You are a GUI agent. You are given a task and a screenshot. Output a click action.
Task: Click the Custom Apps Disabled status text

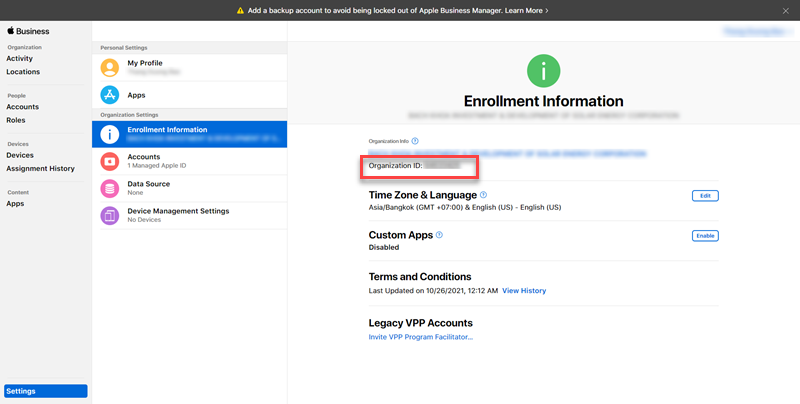coord(384,247)
